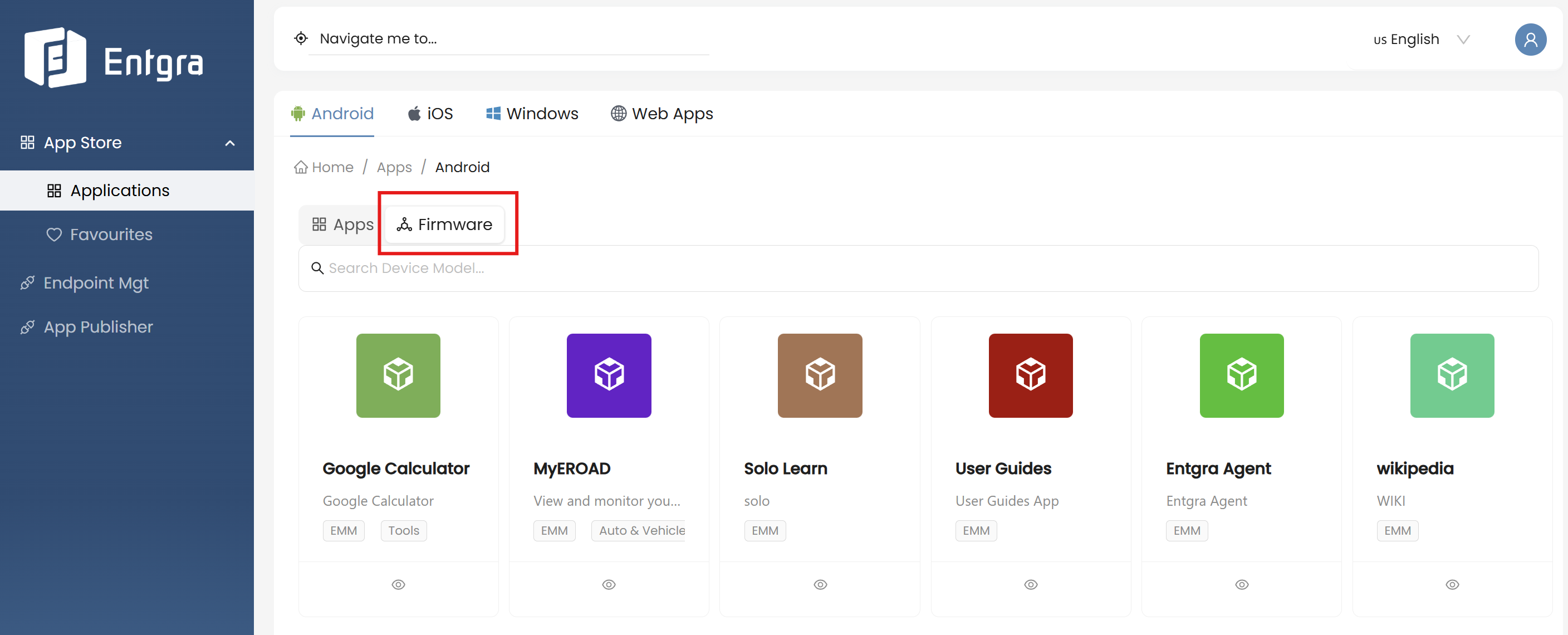Viewport: 1568px width, 635px height.
Task: Select the Firmware segment tab
Action: 444,224
